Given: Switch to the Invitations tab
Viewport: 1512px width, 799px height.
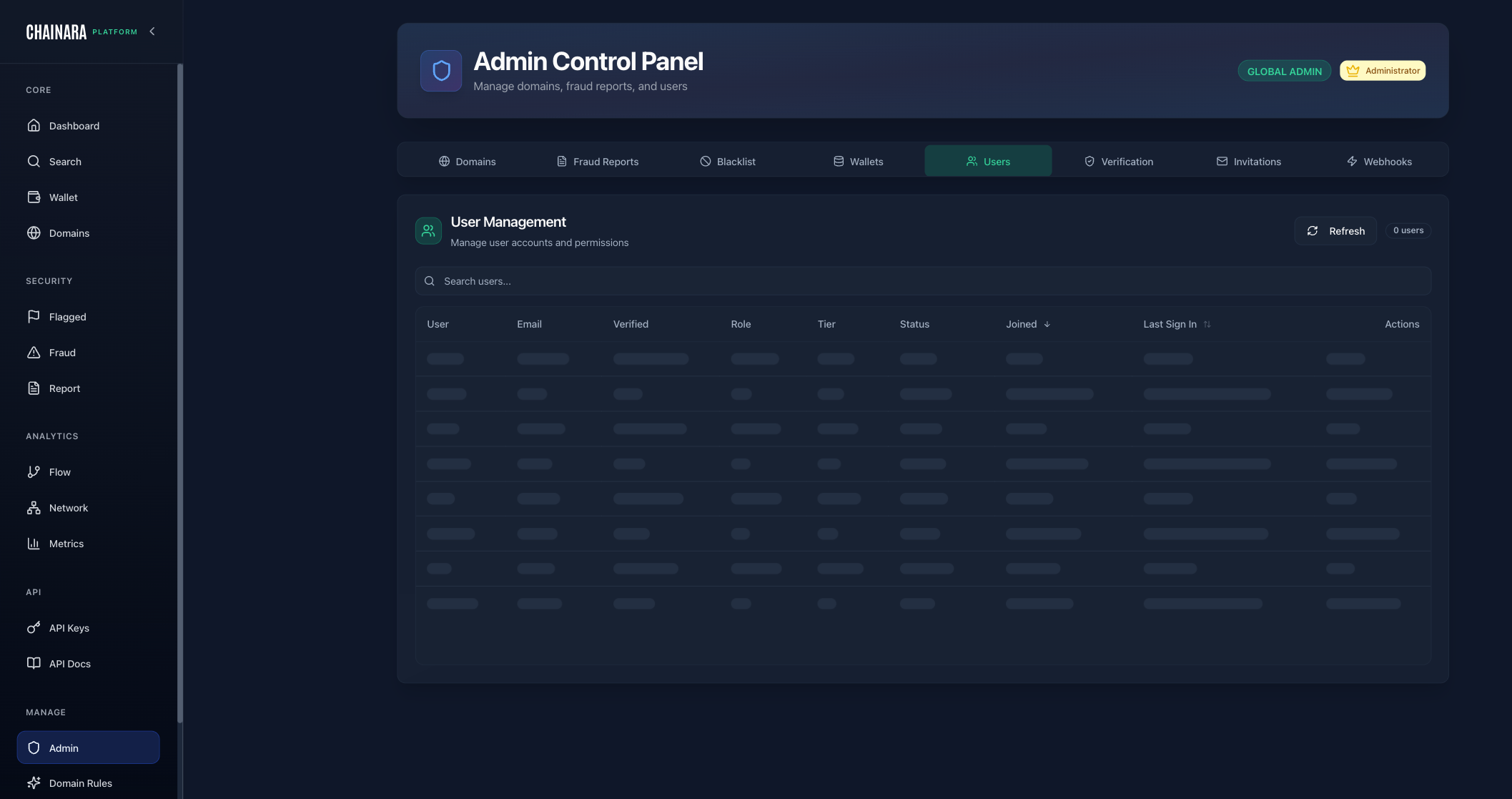Looking at the screenshot, I should 1249,161.
